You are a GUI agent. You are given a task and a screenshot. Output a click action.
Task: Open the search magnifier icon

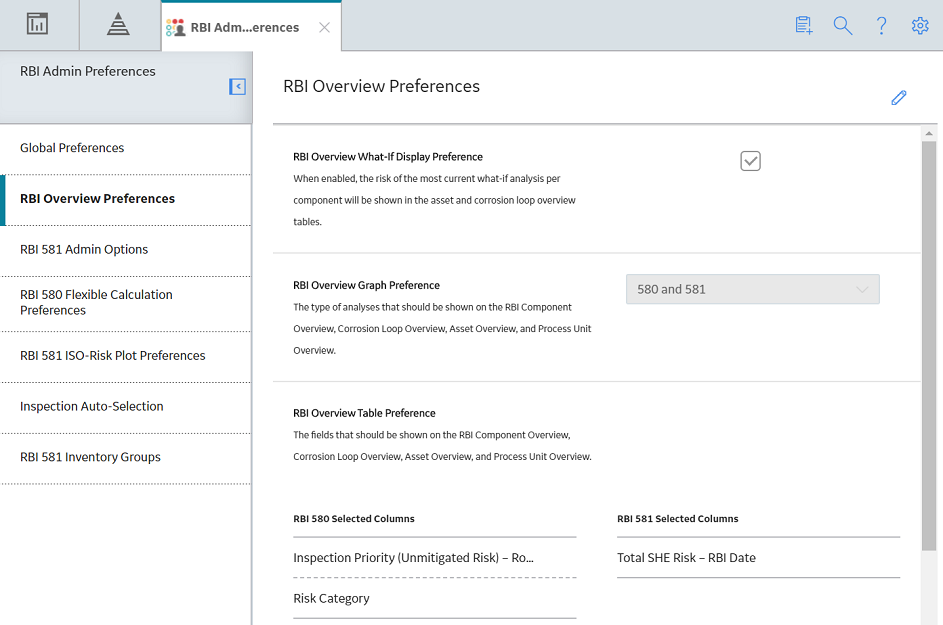point(843,25)
